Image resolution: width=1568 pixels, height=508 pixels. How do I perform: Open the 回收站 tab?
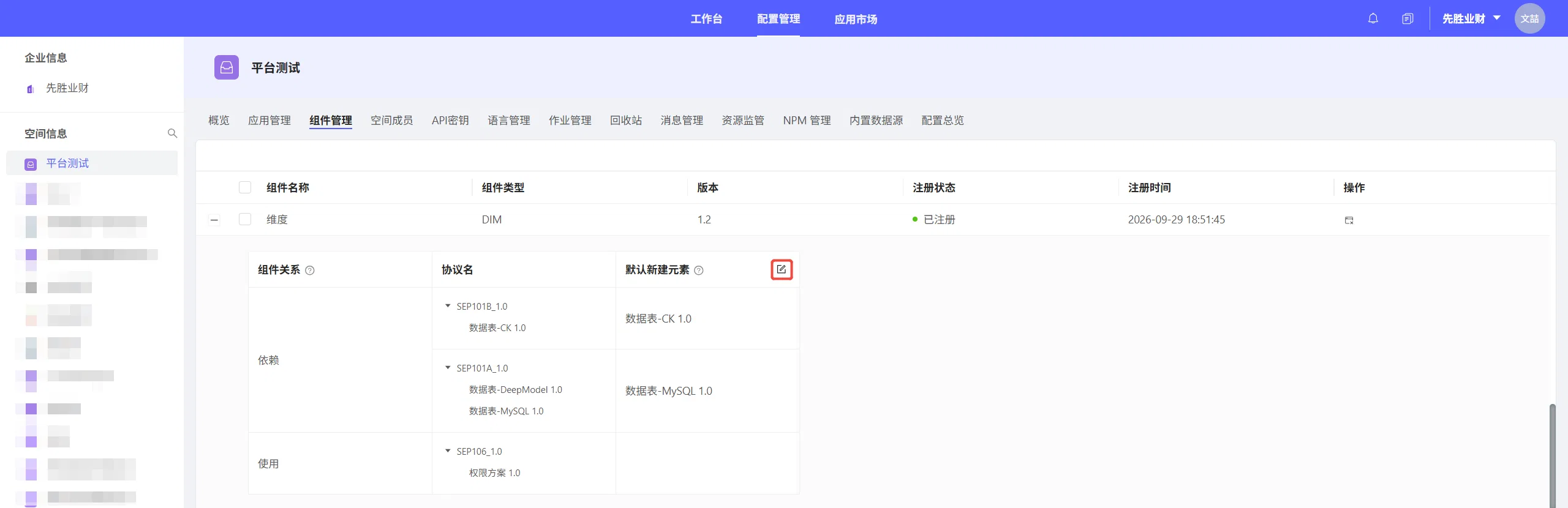coord(626,121)
